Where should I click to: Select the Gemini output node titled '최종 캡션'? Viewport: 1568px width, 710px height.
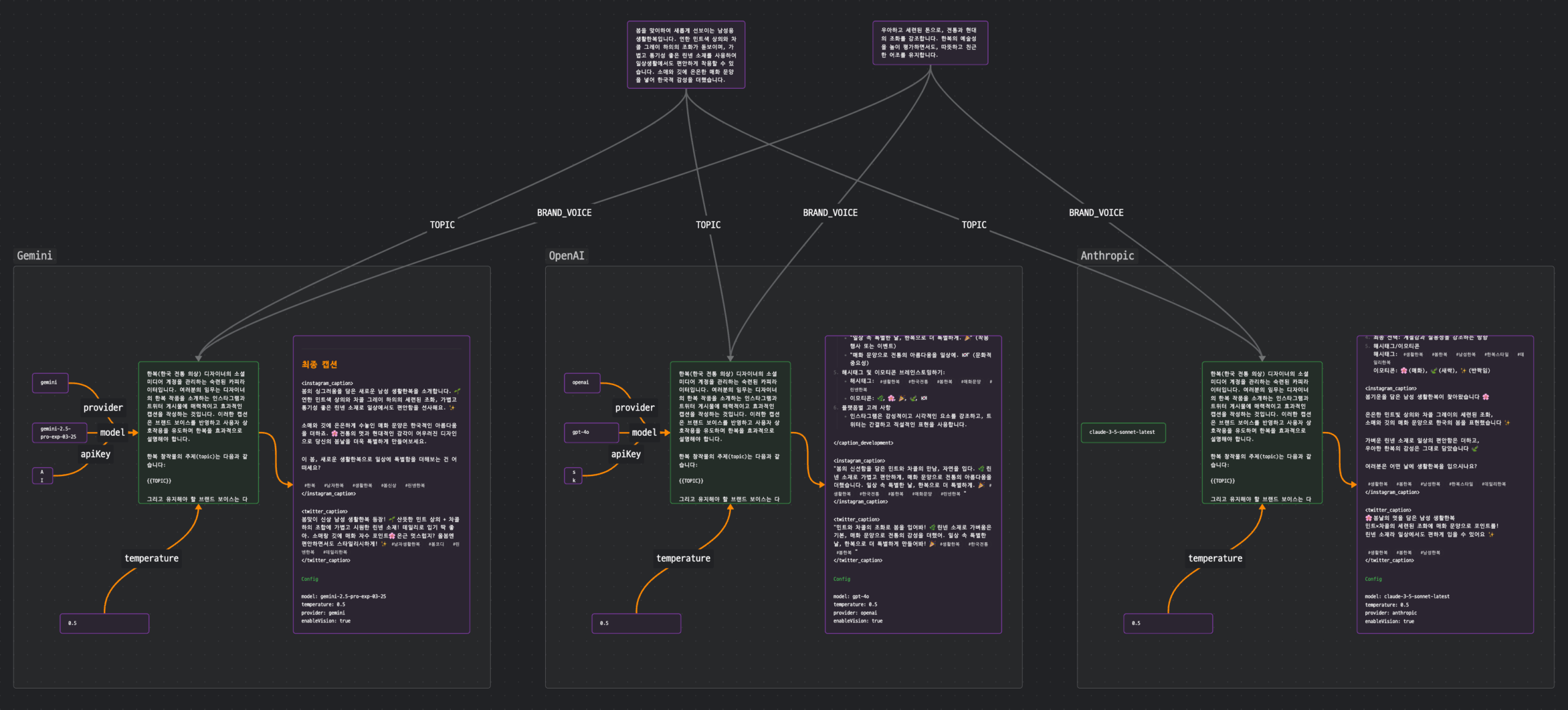tap(382, 485)
